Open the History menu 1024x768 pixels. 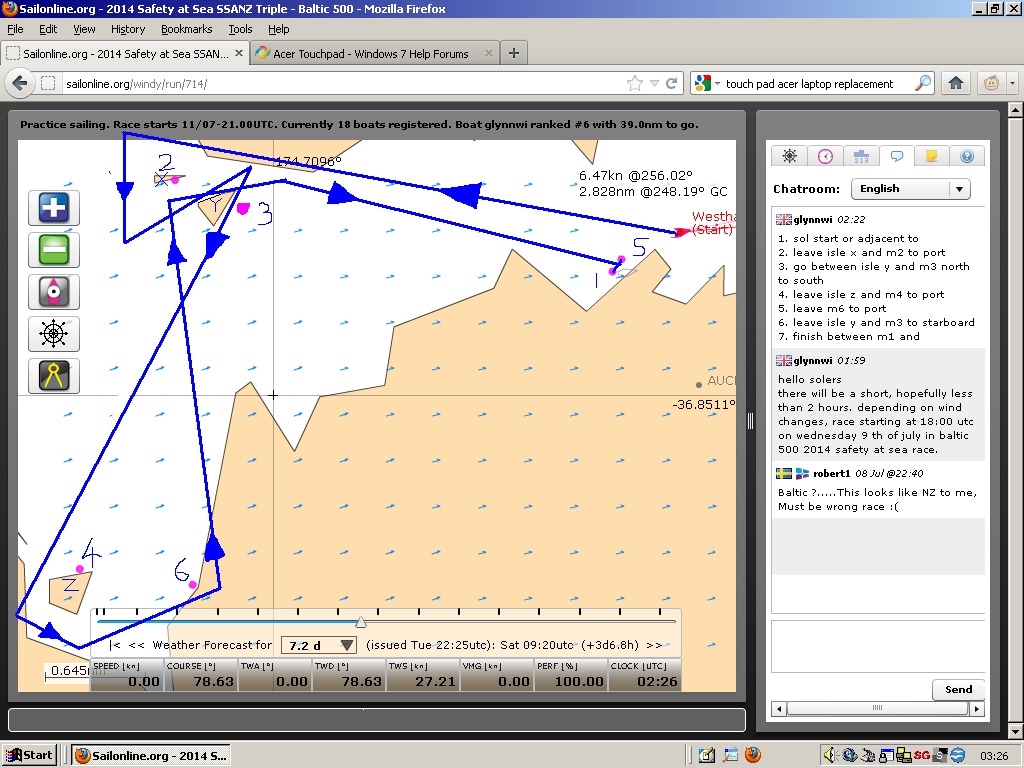(x=128, y=29)
